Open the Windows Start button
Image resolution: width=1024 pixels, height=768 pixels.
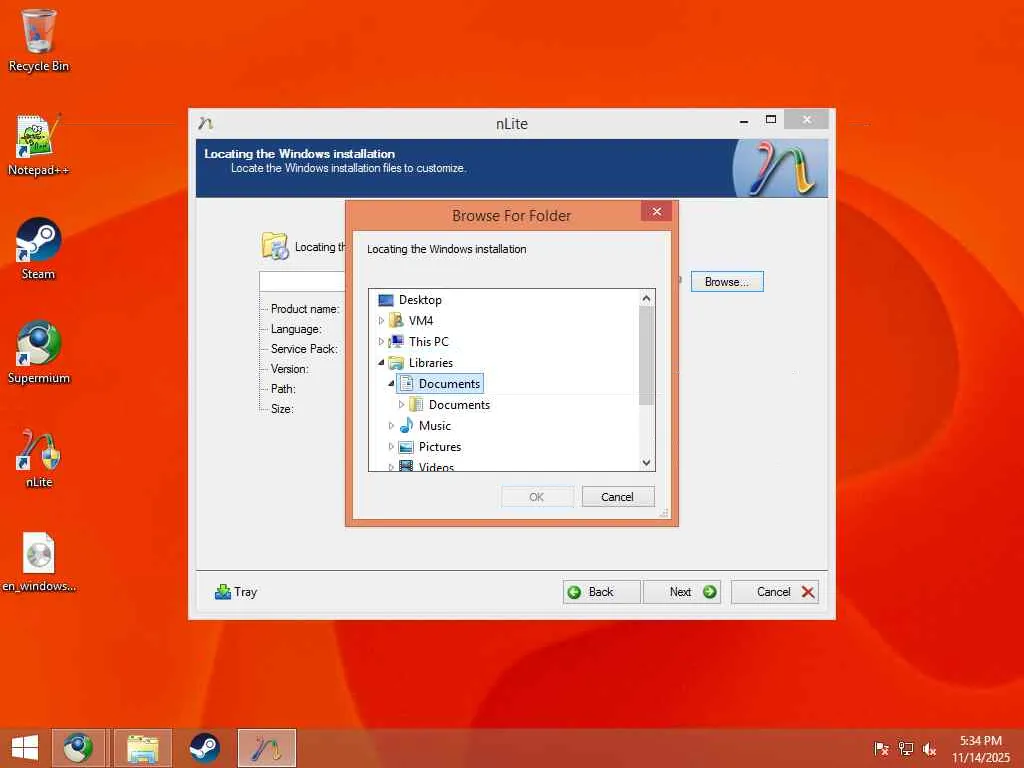click(25, 748)
